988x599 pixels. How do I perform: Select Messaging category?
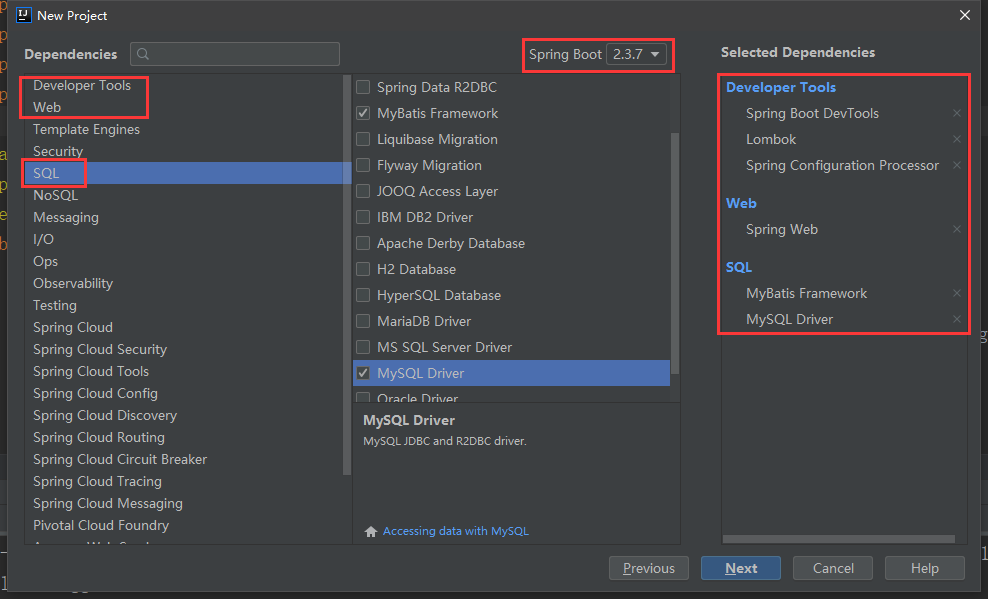(x=66, y=217)
